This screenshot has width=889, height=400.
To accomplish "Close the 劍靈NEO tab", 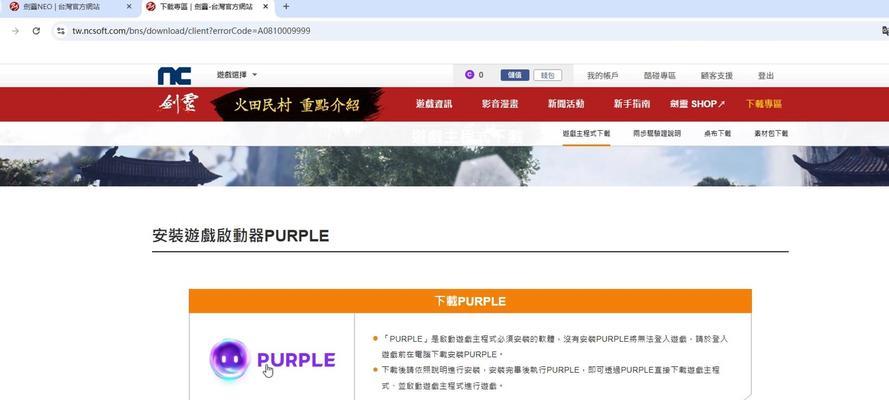I will (129, 7).
